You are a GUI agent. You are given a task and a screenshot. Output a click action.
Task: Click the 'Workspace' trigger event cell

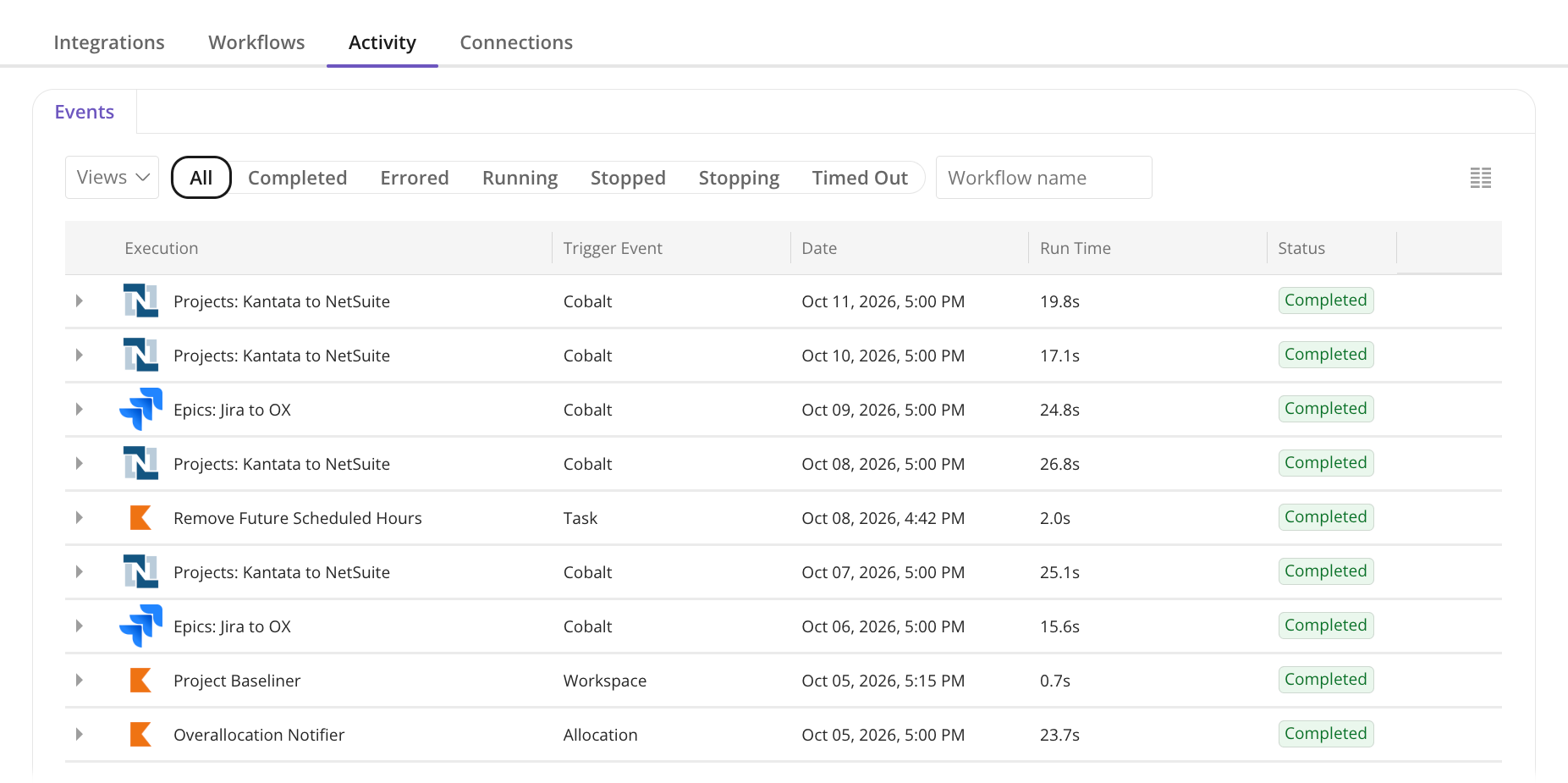point(605,681)
